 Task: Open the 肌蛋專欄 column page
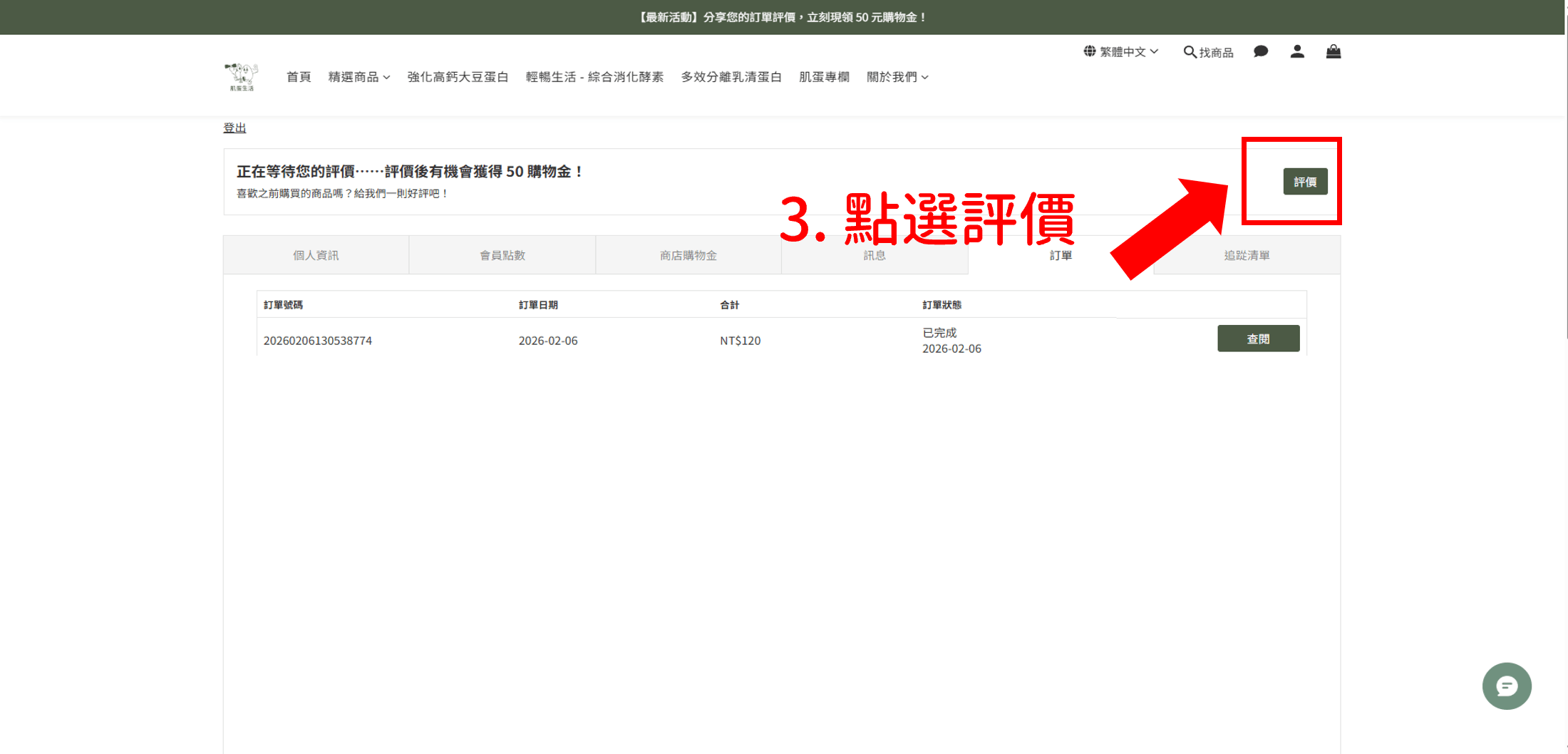click(x=824, y=77)
